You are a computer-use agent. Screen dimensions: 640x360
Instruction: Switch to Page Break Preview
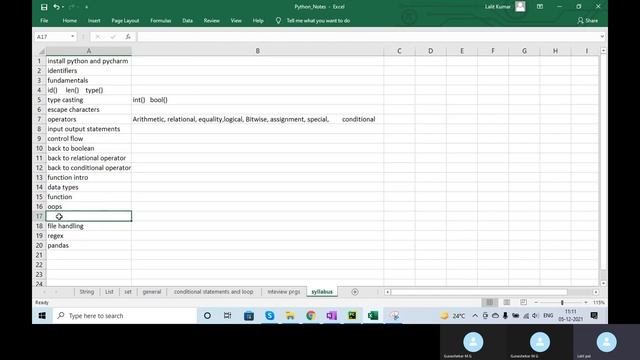[523, 302]
